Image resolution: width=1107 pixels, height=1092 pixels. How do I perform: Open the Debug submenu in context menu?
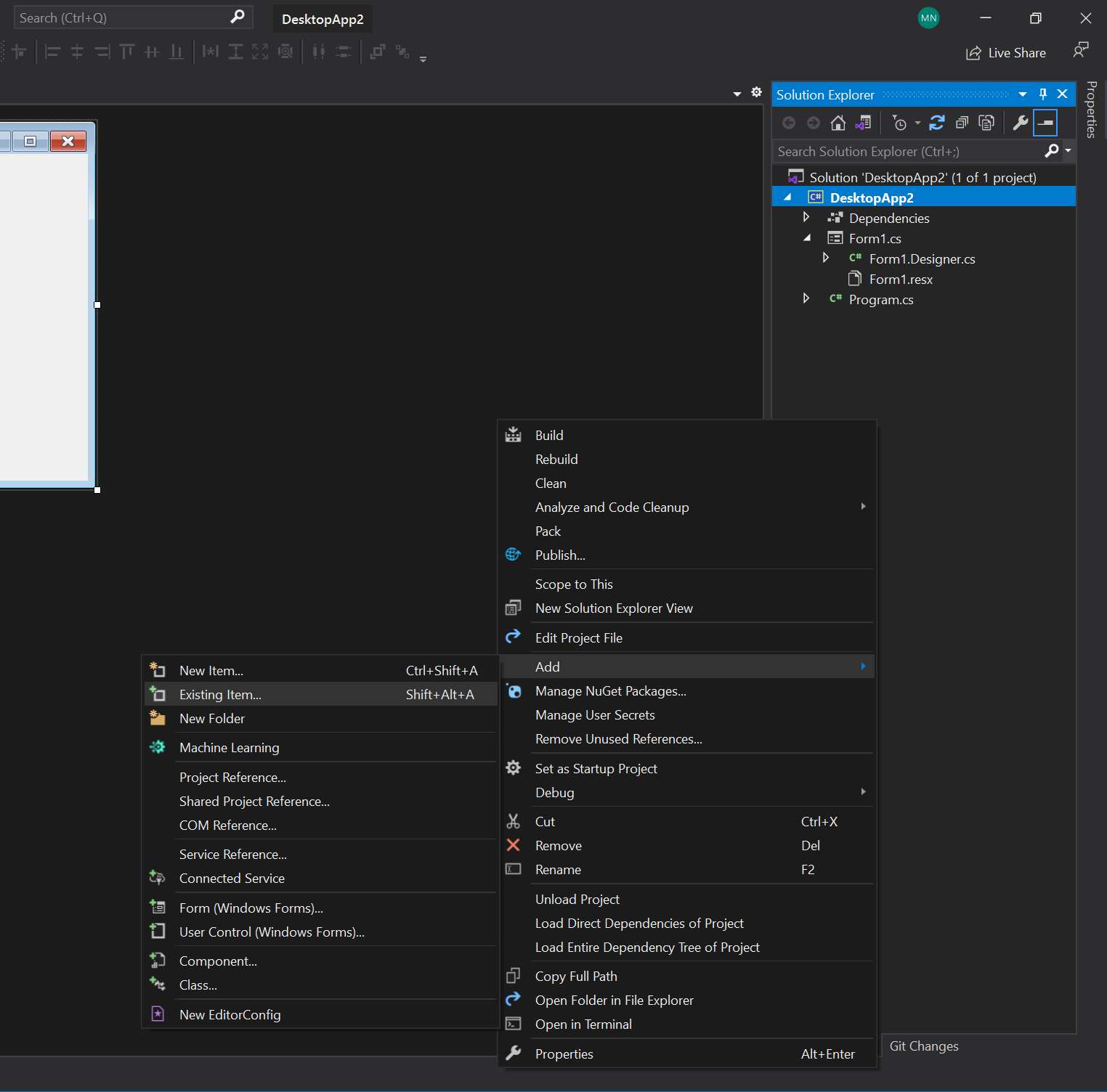pyautogui.click(x=687, y=792)
